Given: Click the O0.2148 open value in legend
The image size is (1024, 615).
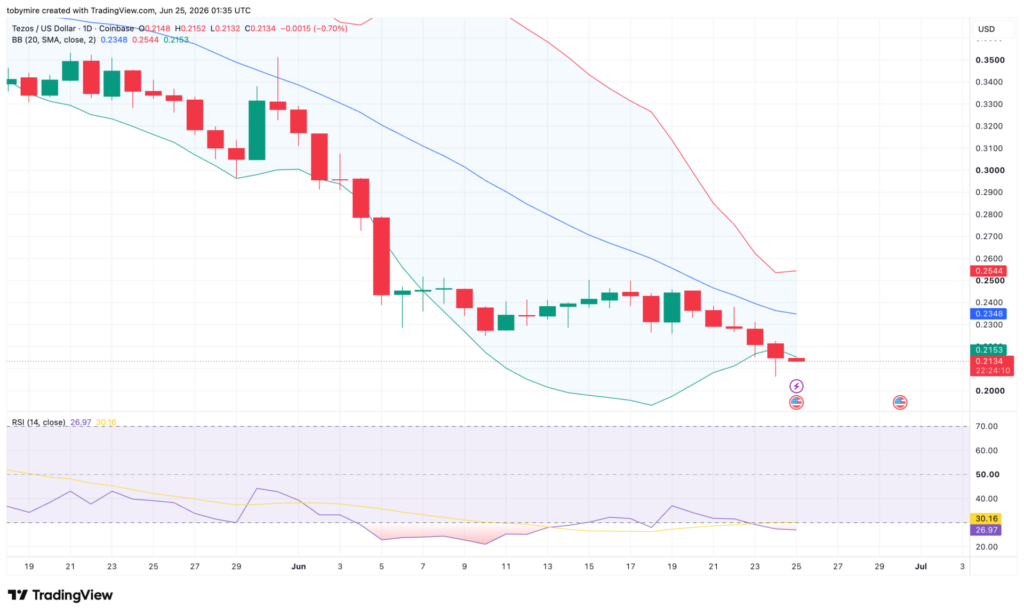Looking at the screenshot, I should (154, 29).
